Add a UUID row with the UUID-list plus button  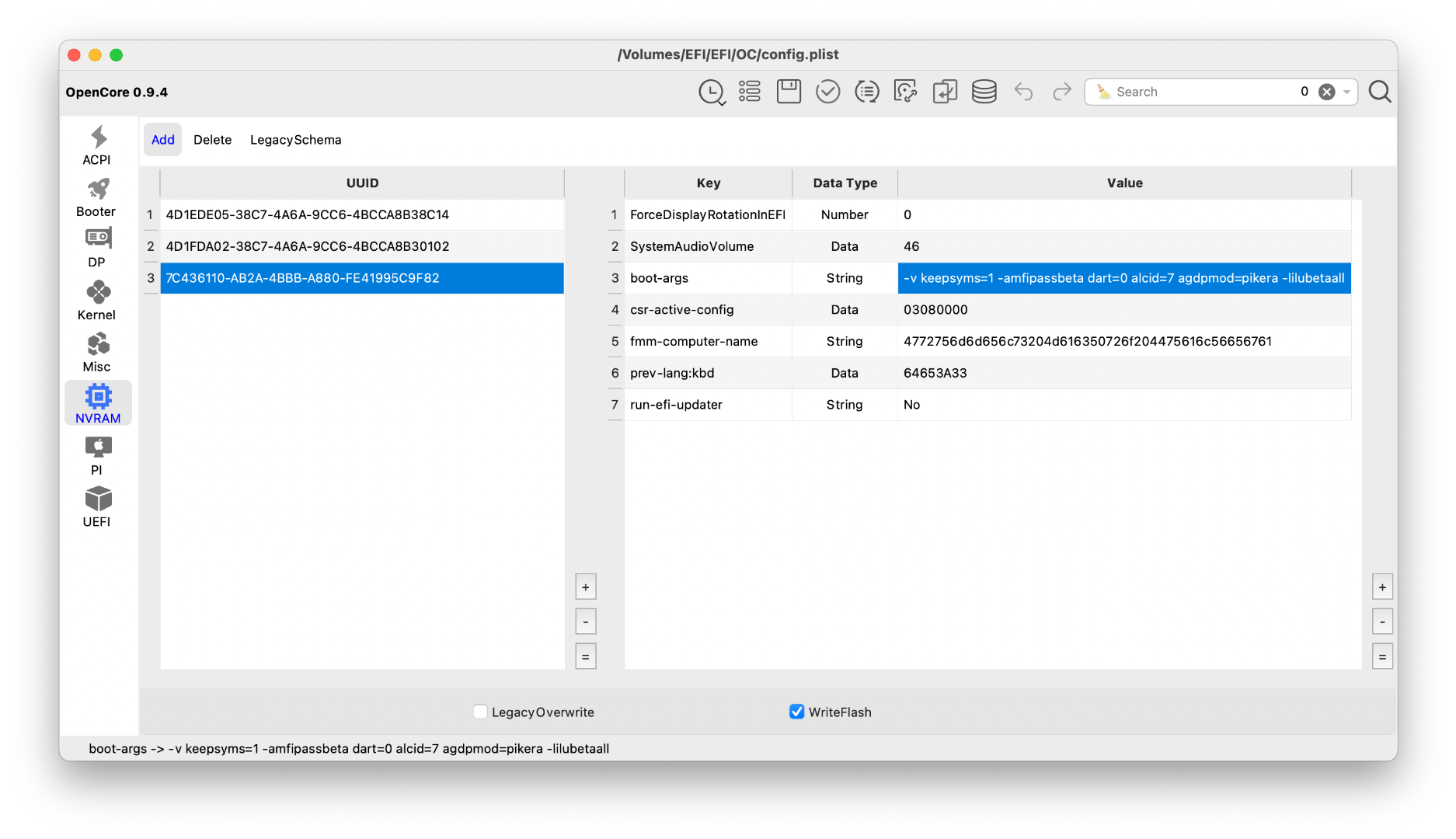tap(586, 587)
